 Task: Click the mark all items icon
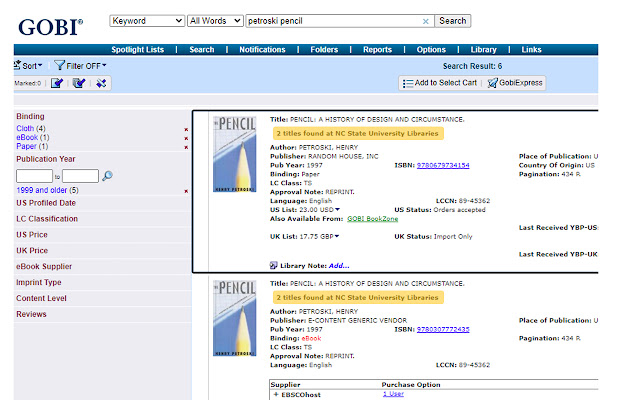click(79, 83)
